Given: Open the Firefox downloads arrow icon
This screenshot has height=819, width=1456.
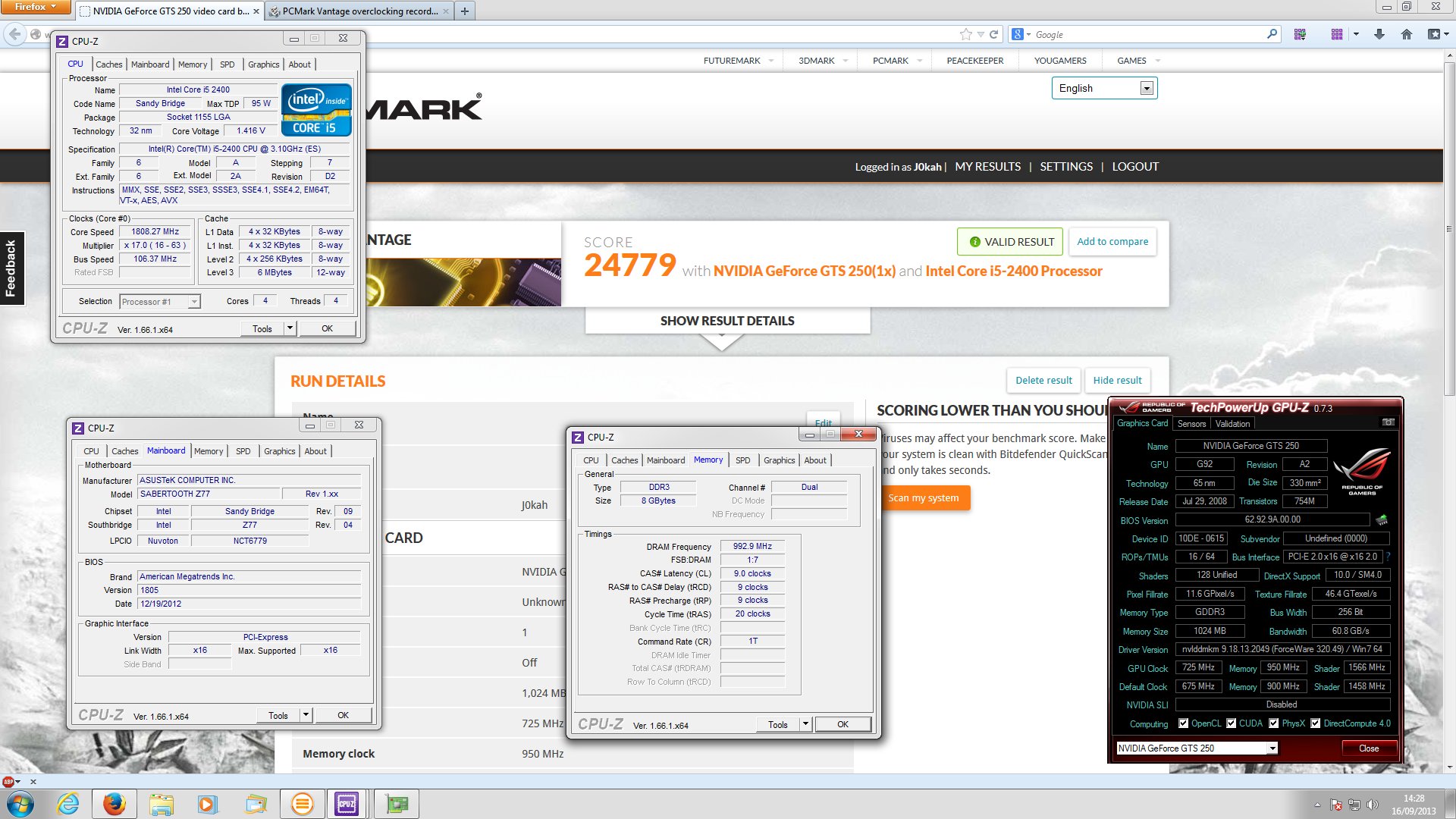Looking at the screenshot, I should (1379, 34).
